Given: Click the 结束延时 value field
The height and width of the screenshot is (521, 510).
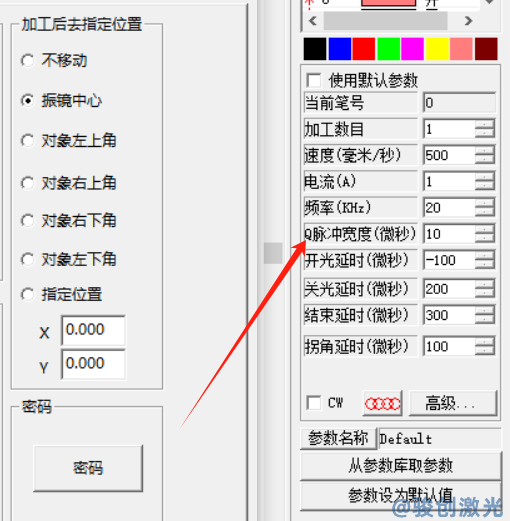Looking at the screenshot, I should pos(449,315).
